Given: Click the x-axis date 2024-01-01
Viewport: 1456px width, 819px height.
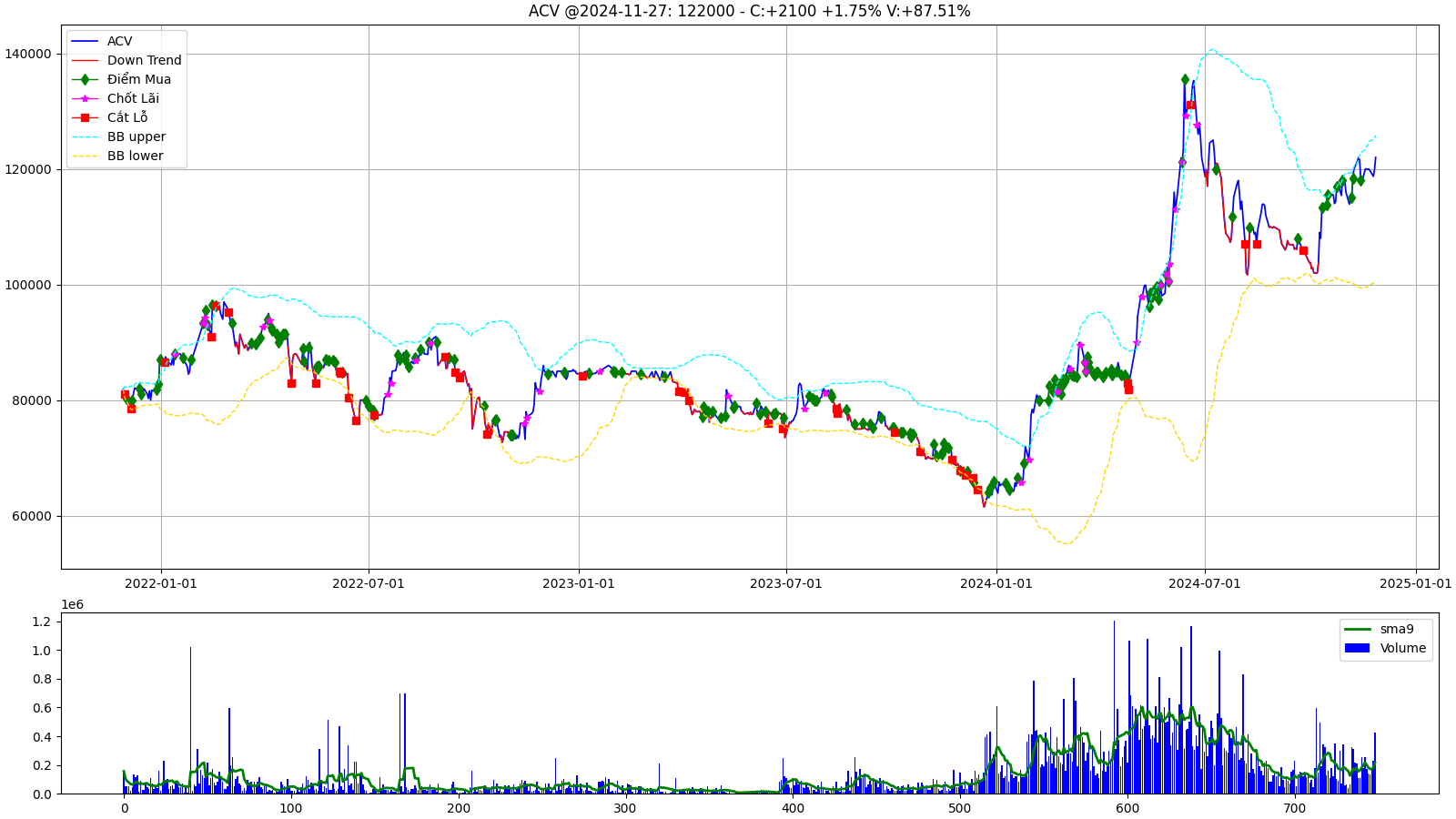Looking at the screenshot, I should click(996, 583).
